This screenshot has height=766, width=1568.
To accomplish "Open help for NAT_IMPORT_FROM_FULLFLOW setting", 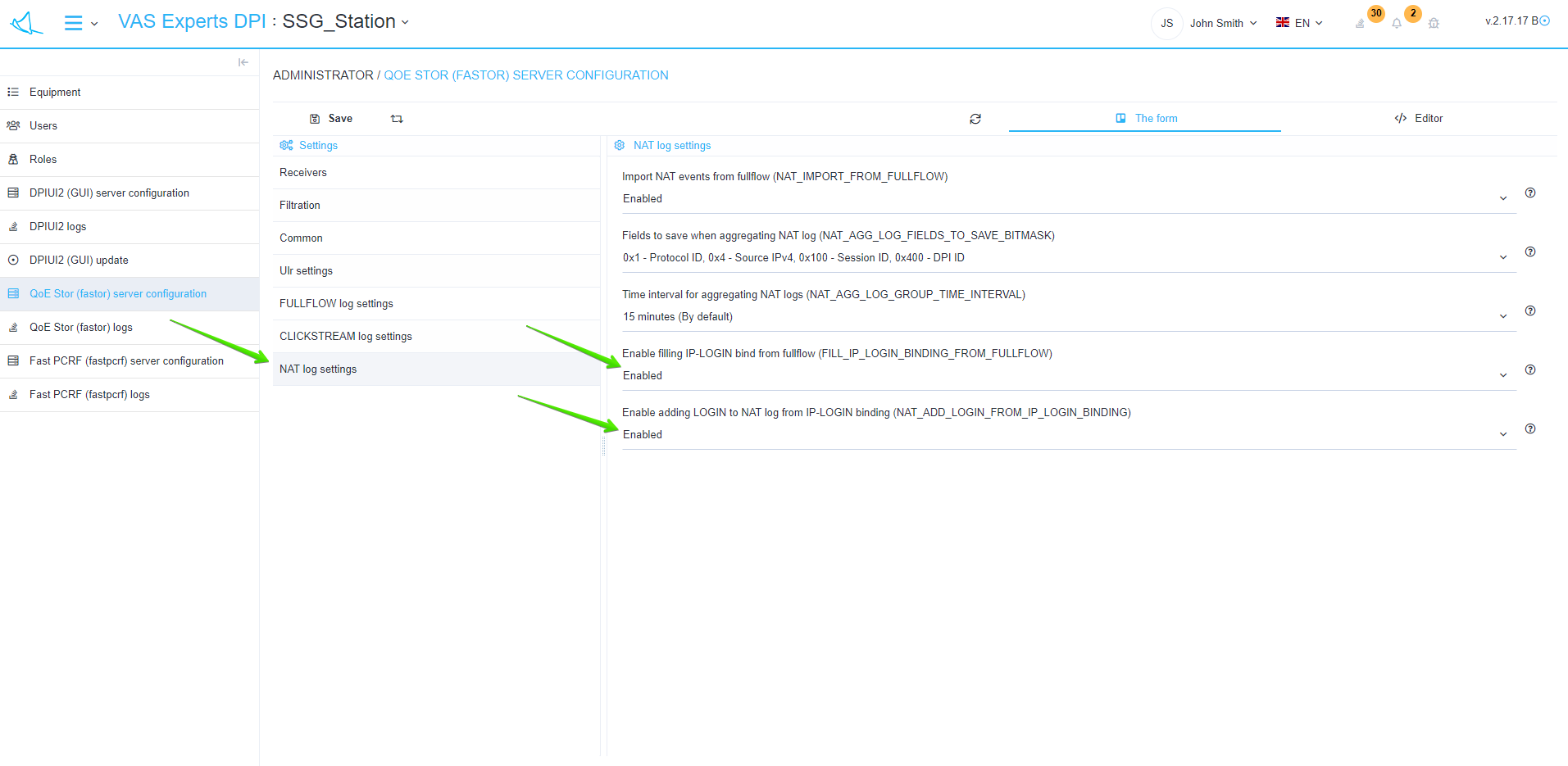I will (x=1529, y=193).
